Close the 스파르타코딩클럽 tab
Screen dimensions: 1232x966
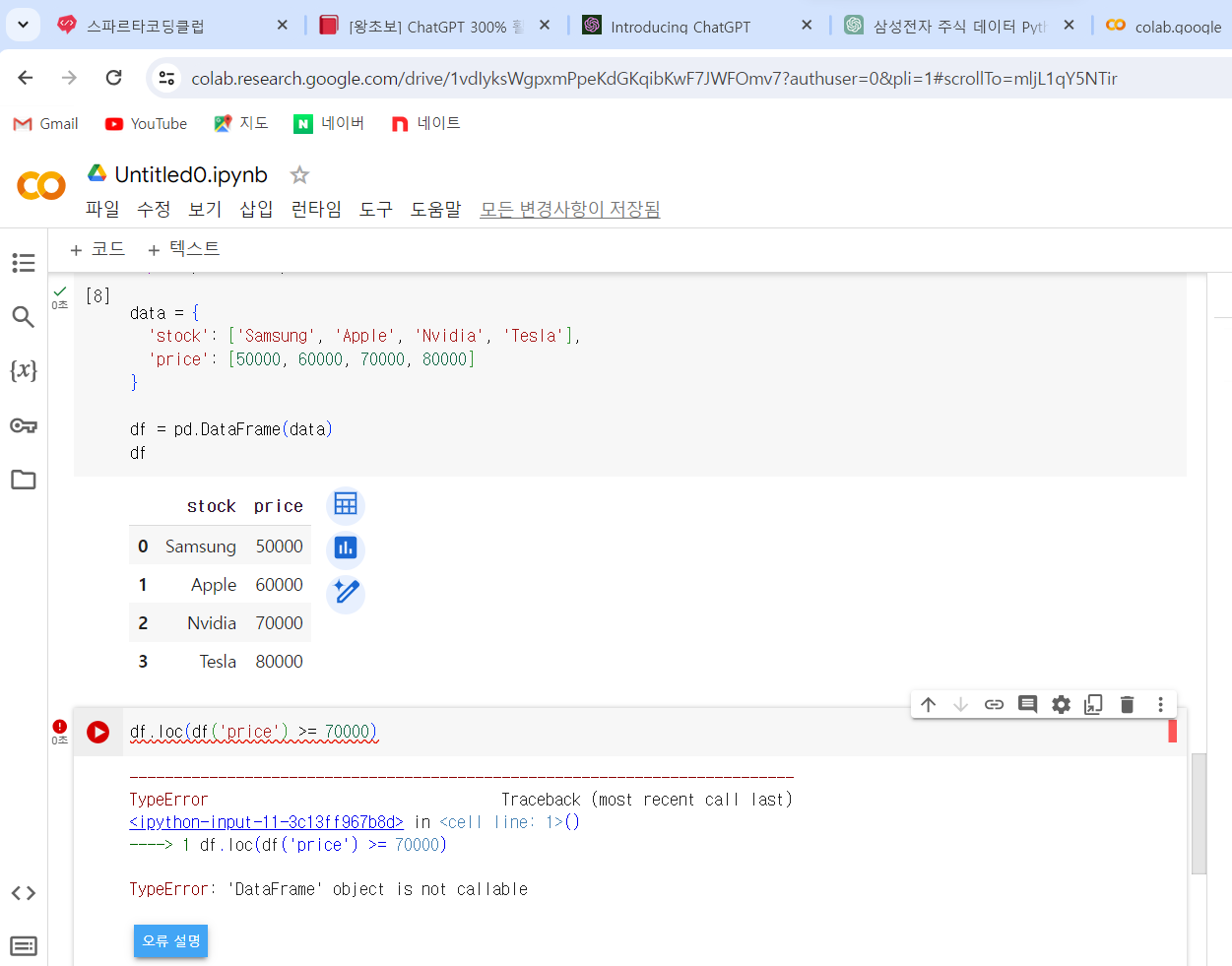pyautogui.click(x=283, y=25)
